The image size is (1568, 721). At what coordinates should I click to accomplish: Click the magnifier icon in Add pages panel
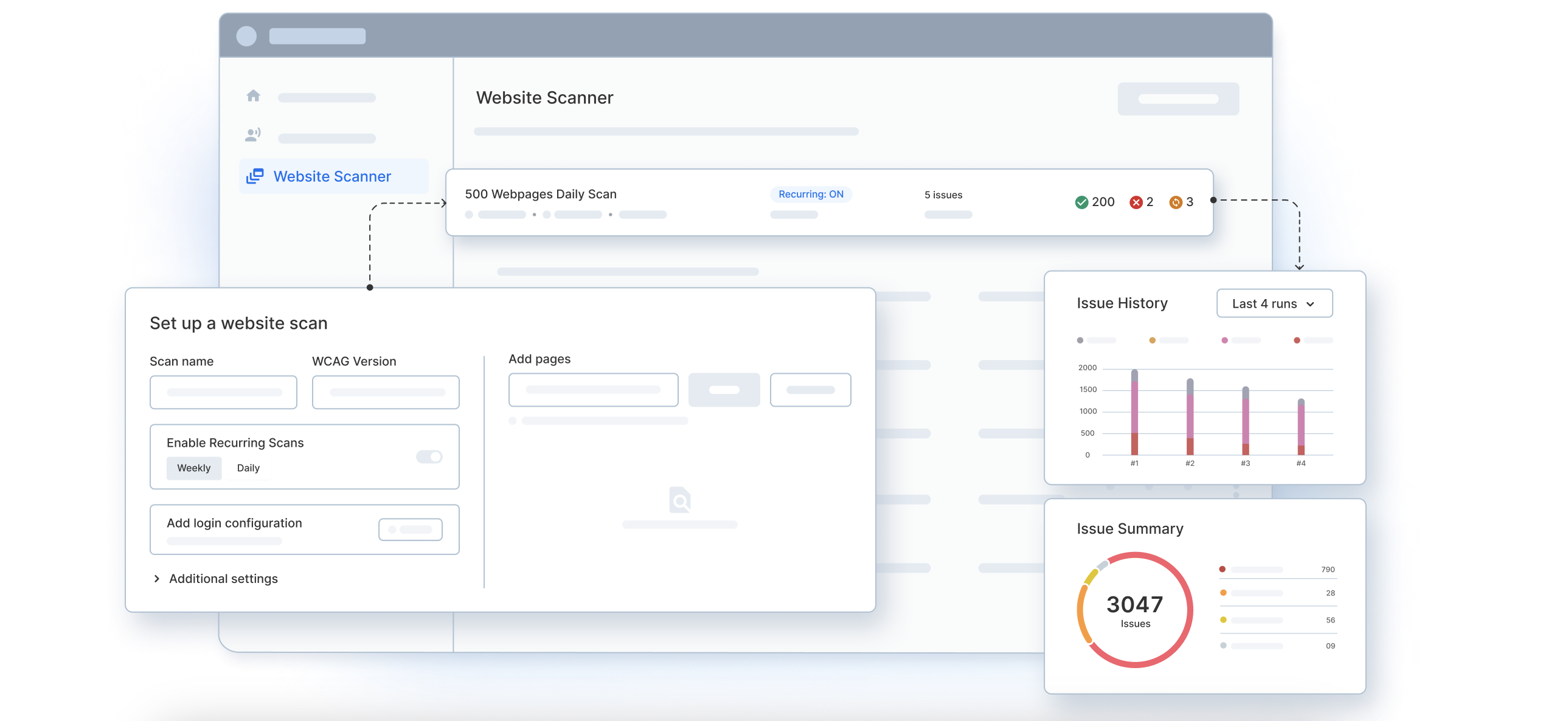(680, 500)
